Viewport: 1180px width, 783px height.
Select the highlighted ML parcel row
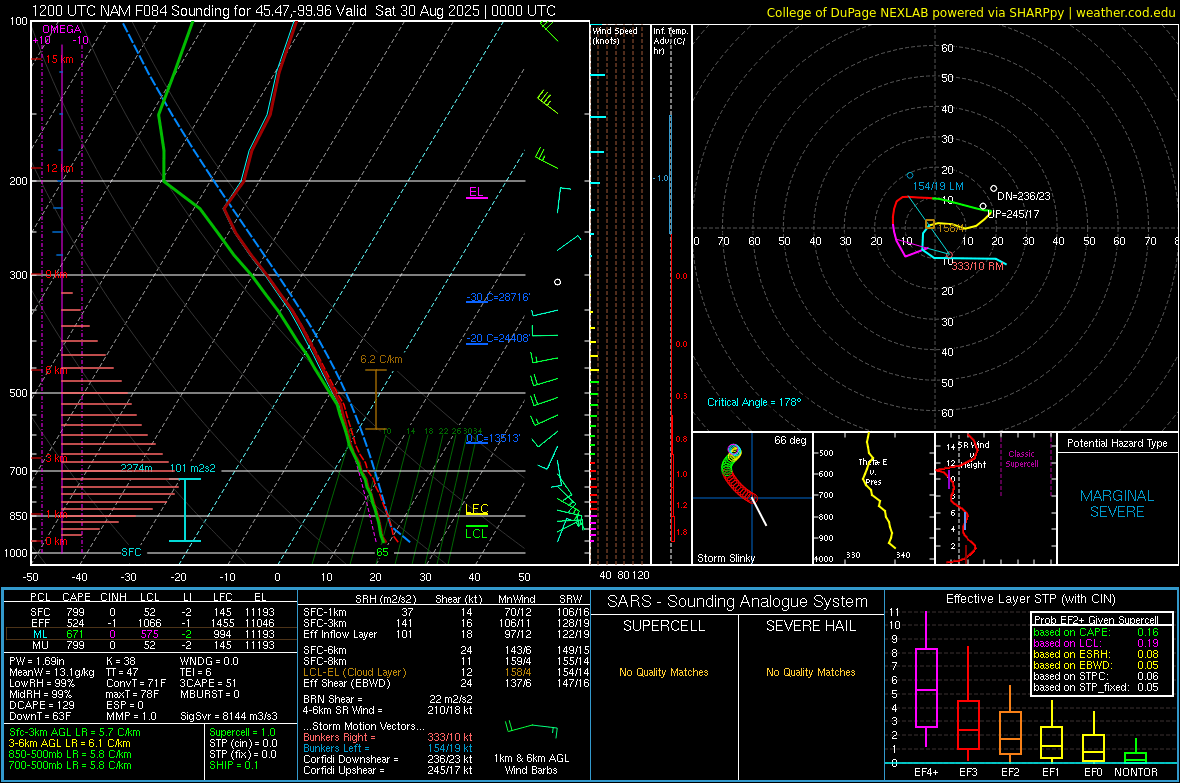pos(151,634)
